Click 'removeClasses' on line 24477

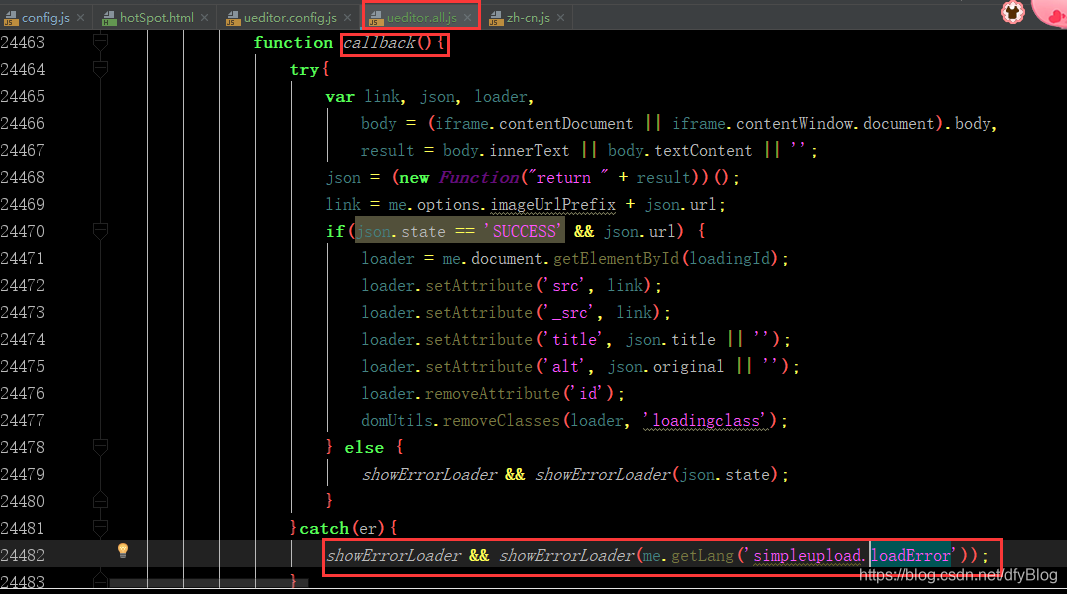coord(501,420)
